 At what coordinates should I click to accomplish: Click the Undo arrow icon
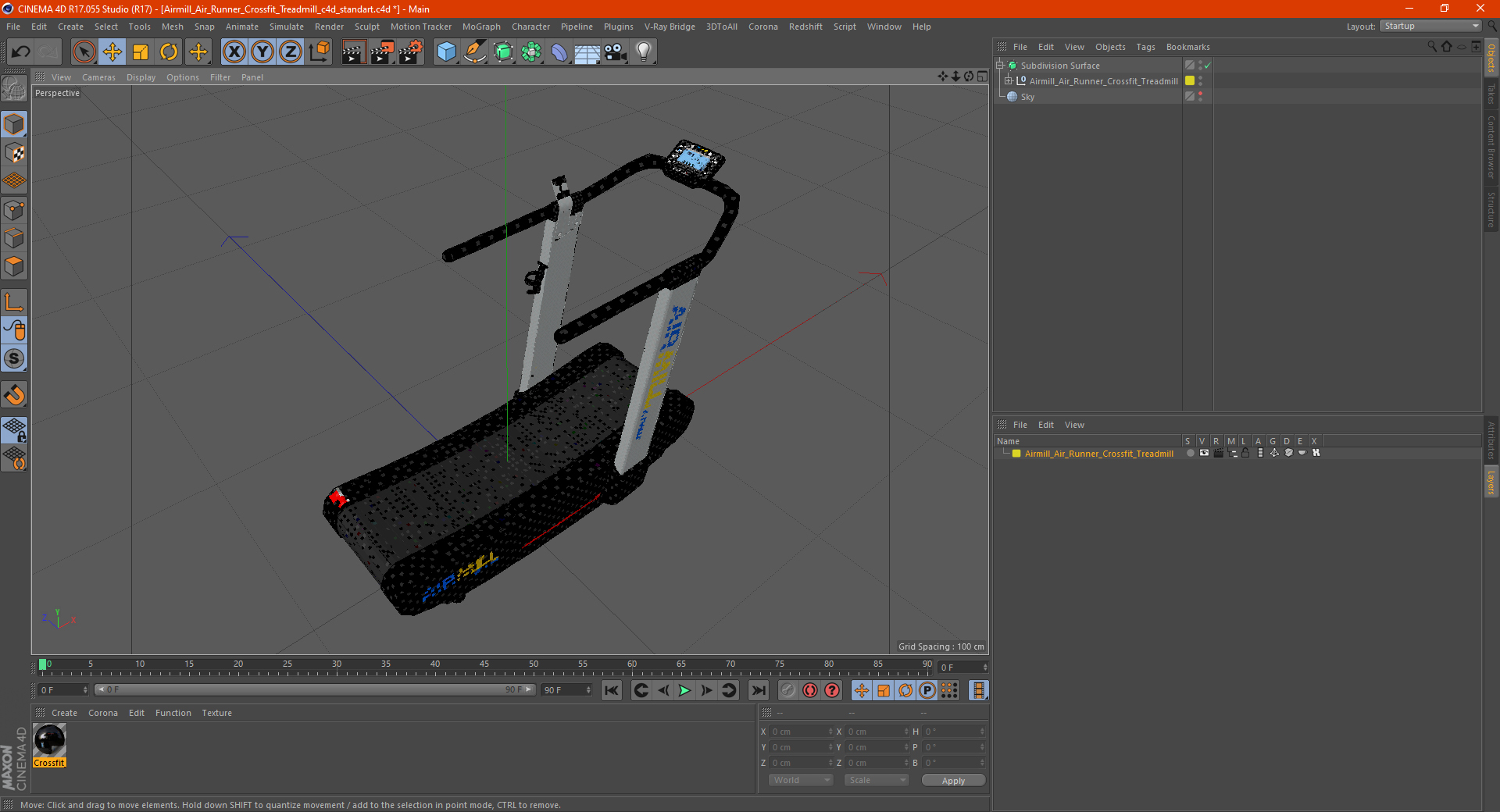point(21,52)
